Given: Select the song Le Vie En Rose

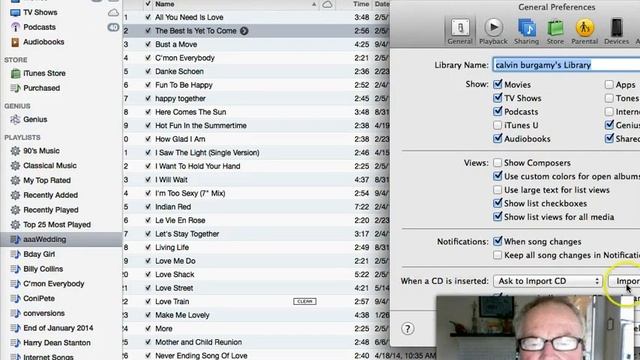Looking at the screenshot, I should tap(180, 220).
